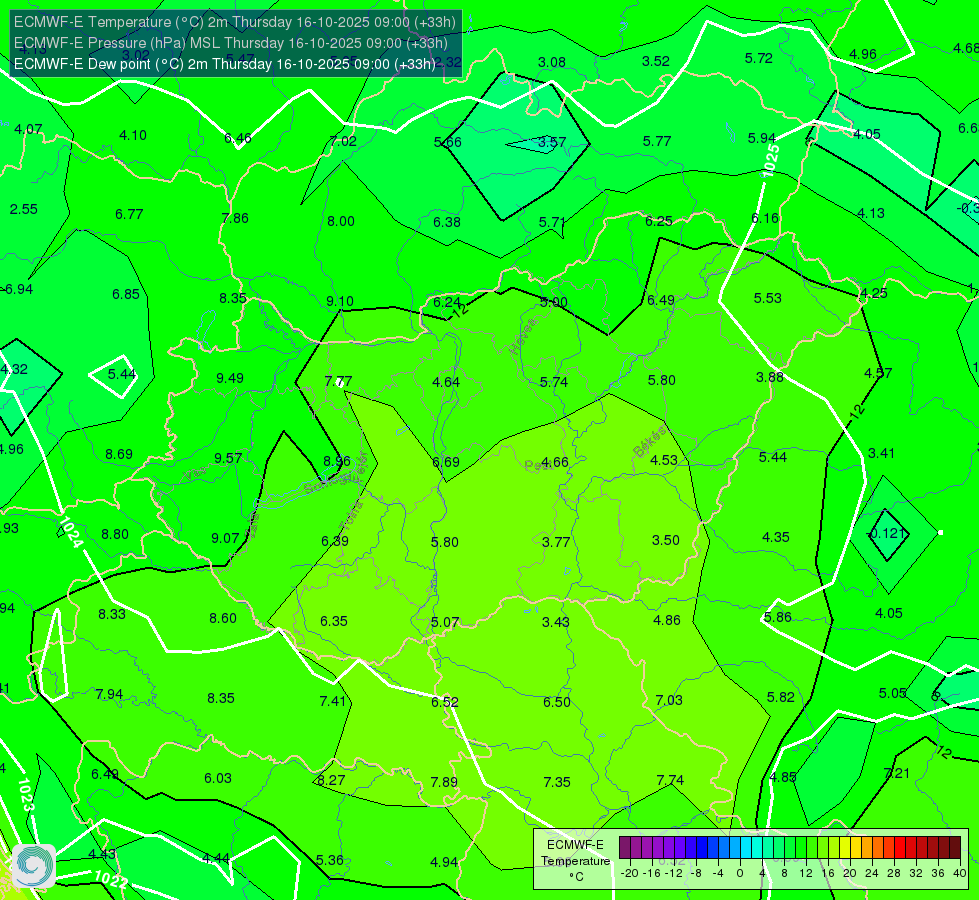
Task: Click the Tolna county label
Action: click(x=351, y=516)
